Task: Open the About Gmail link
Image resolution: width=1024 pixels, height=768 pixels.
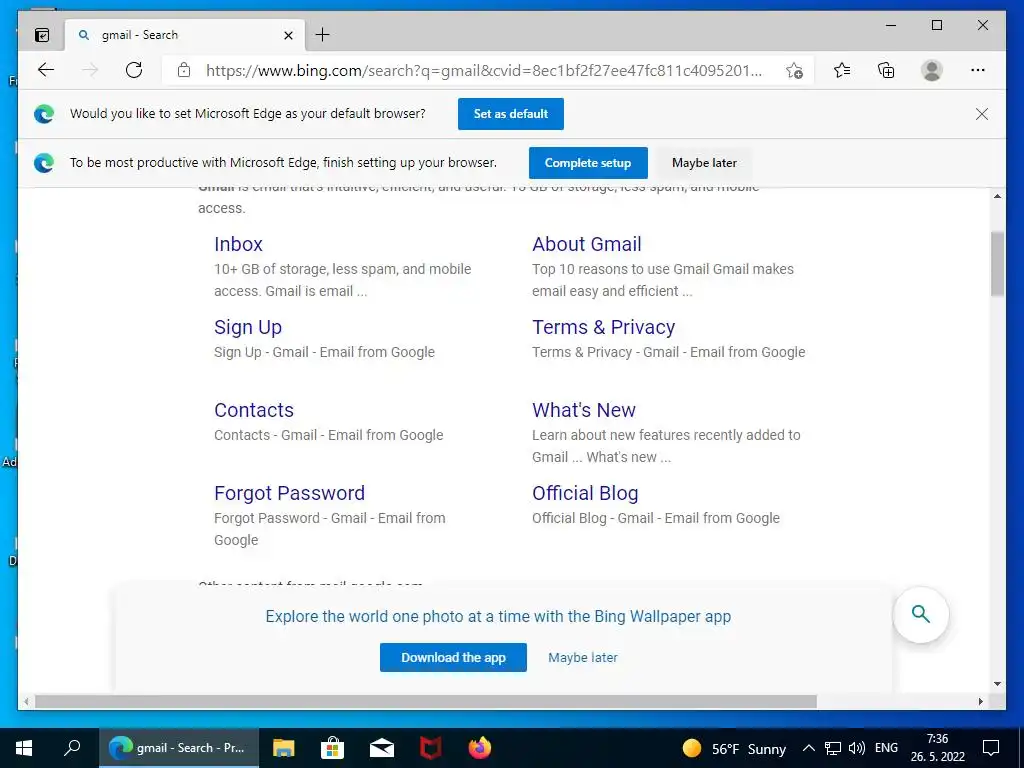Action: [x=586, y=244]
